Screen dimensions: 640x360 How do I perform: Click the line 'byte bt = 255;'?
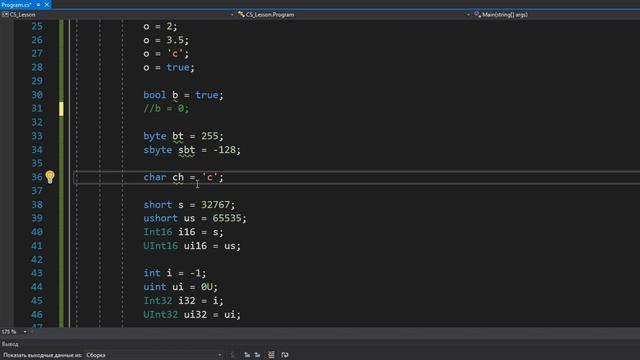pos(183,136)
